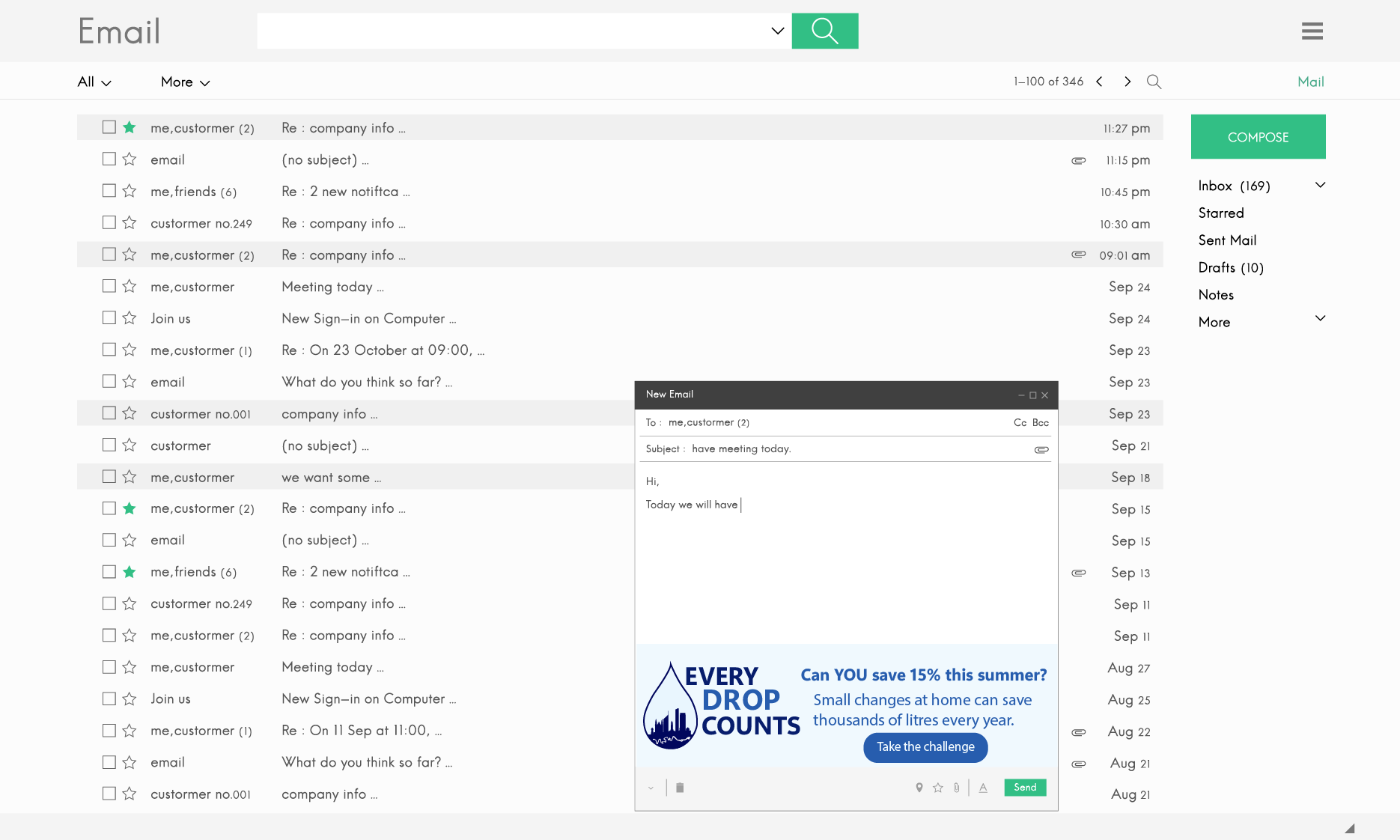Attach file via compose toolbar paperclip
This screenshot has width=1400, height=840.
point(957,788)
